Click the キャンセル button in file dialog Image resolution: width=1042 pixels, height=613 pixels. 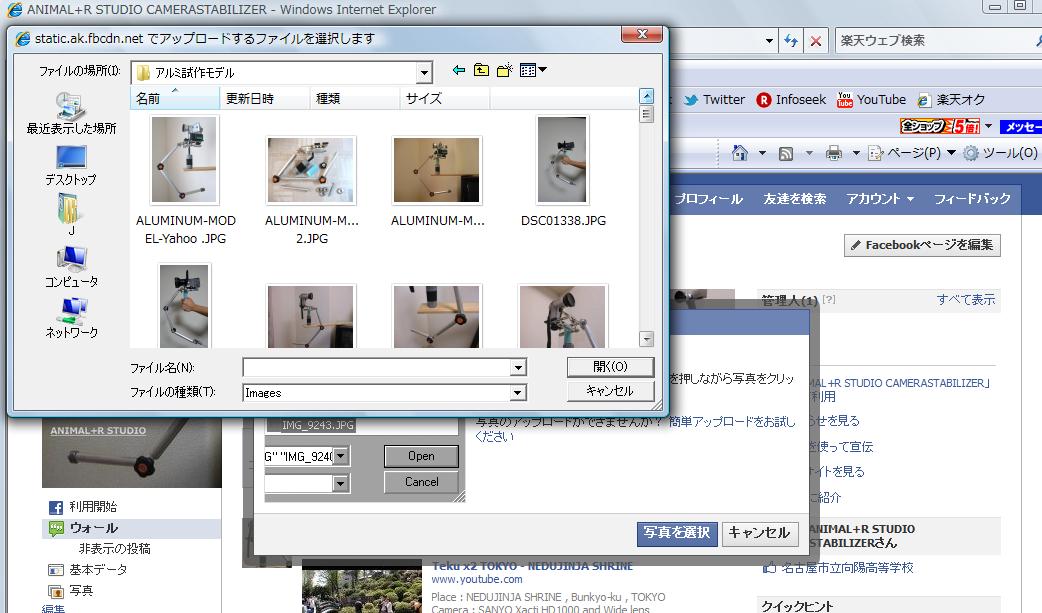pos(610,391)
